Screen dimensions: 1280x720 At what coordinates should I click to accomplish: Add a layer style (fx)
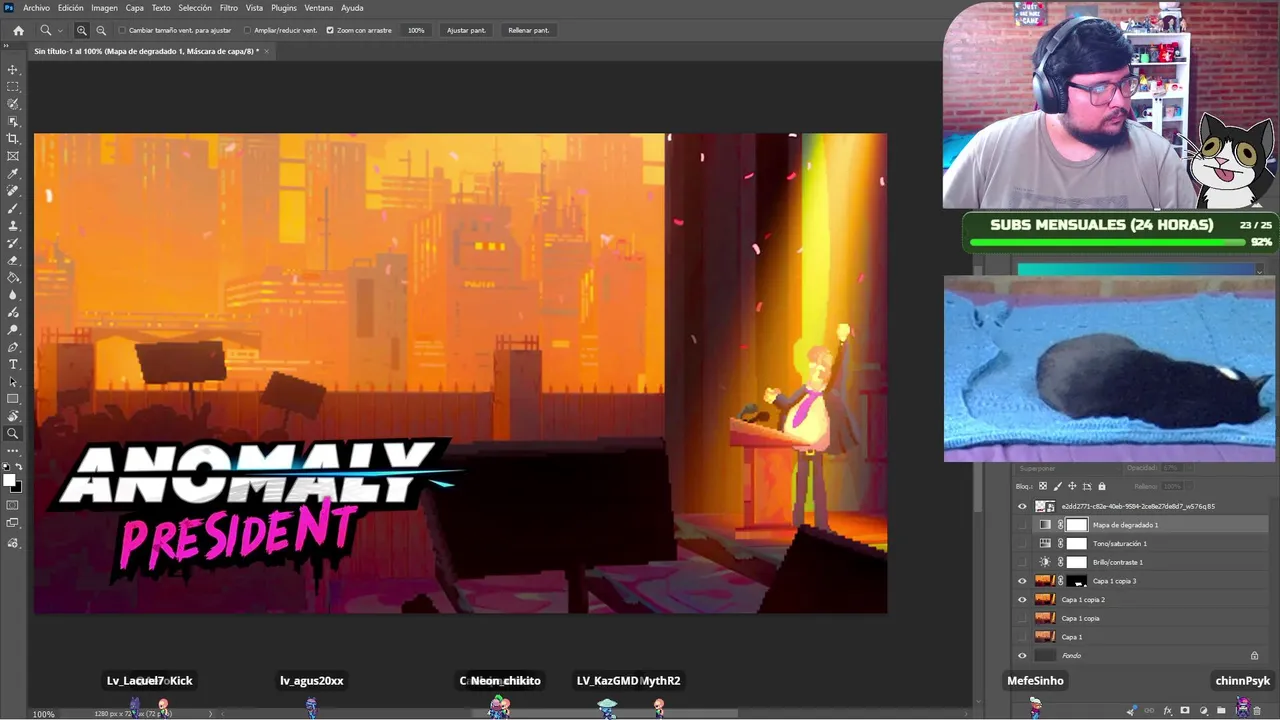(x=1167, y=711)
